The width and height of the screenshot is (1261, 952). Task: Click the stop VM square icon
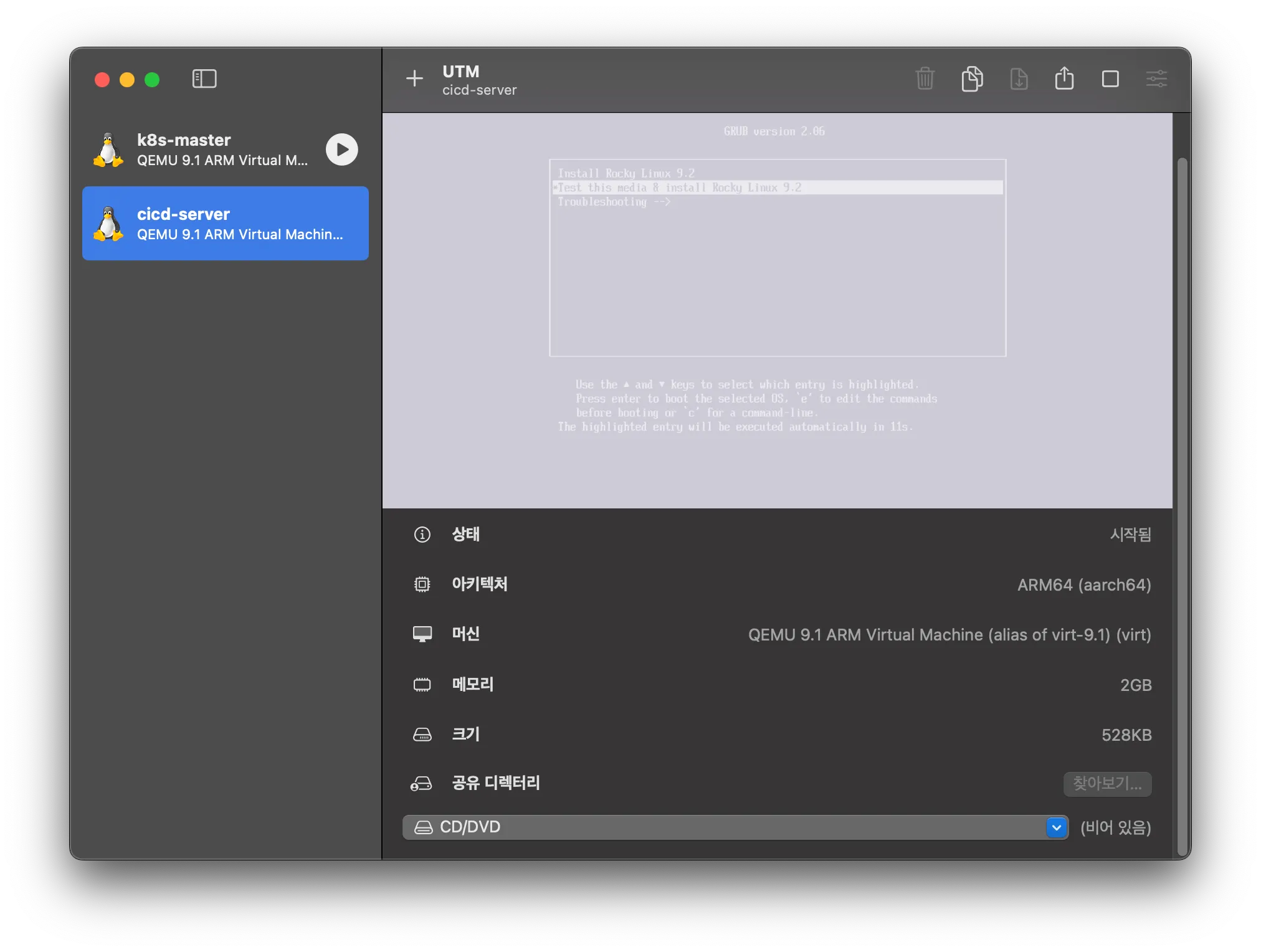pyautogui.click(x=1110, y=79)
